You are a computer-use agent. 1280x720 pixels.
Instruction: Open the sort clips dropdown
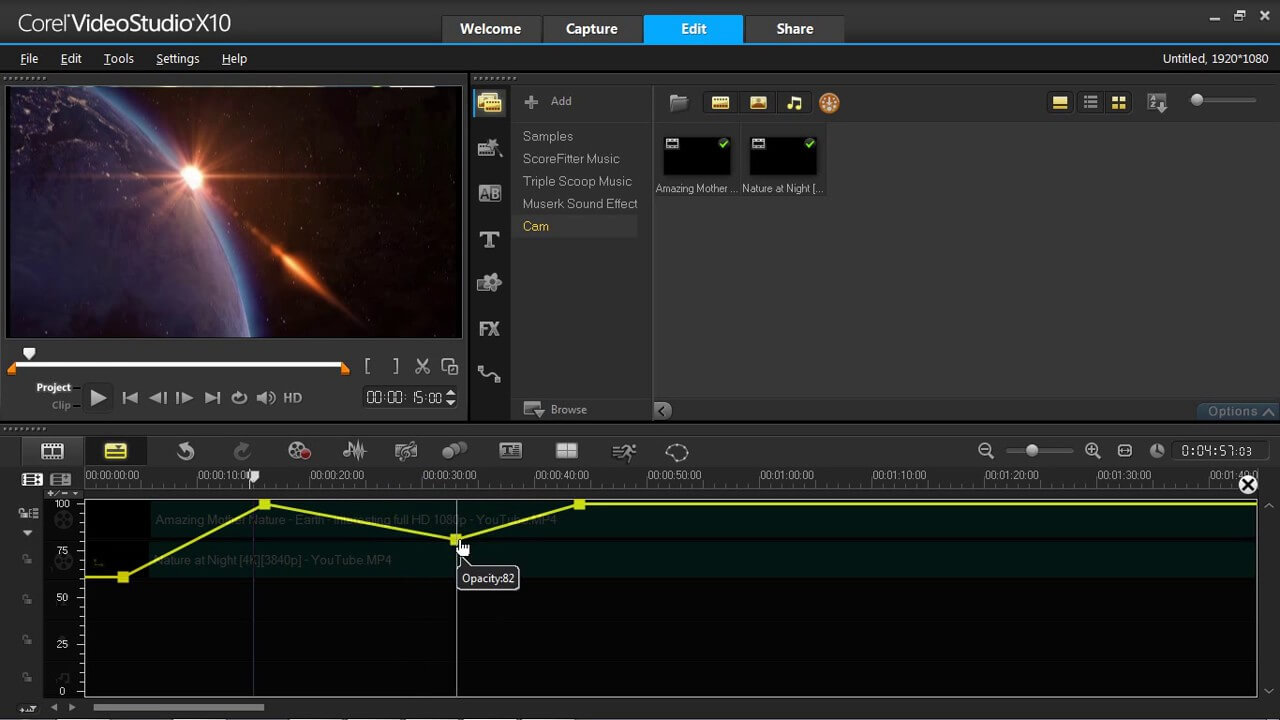tap(1157, 102)
